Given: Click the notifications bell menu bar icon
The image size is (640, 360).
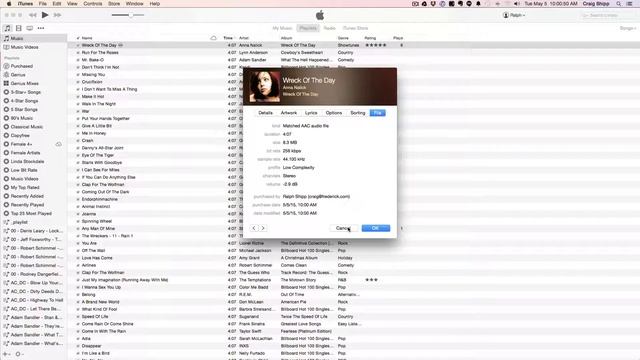Looking at the screenshot, I should [x=478, y=4].
